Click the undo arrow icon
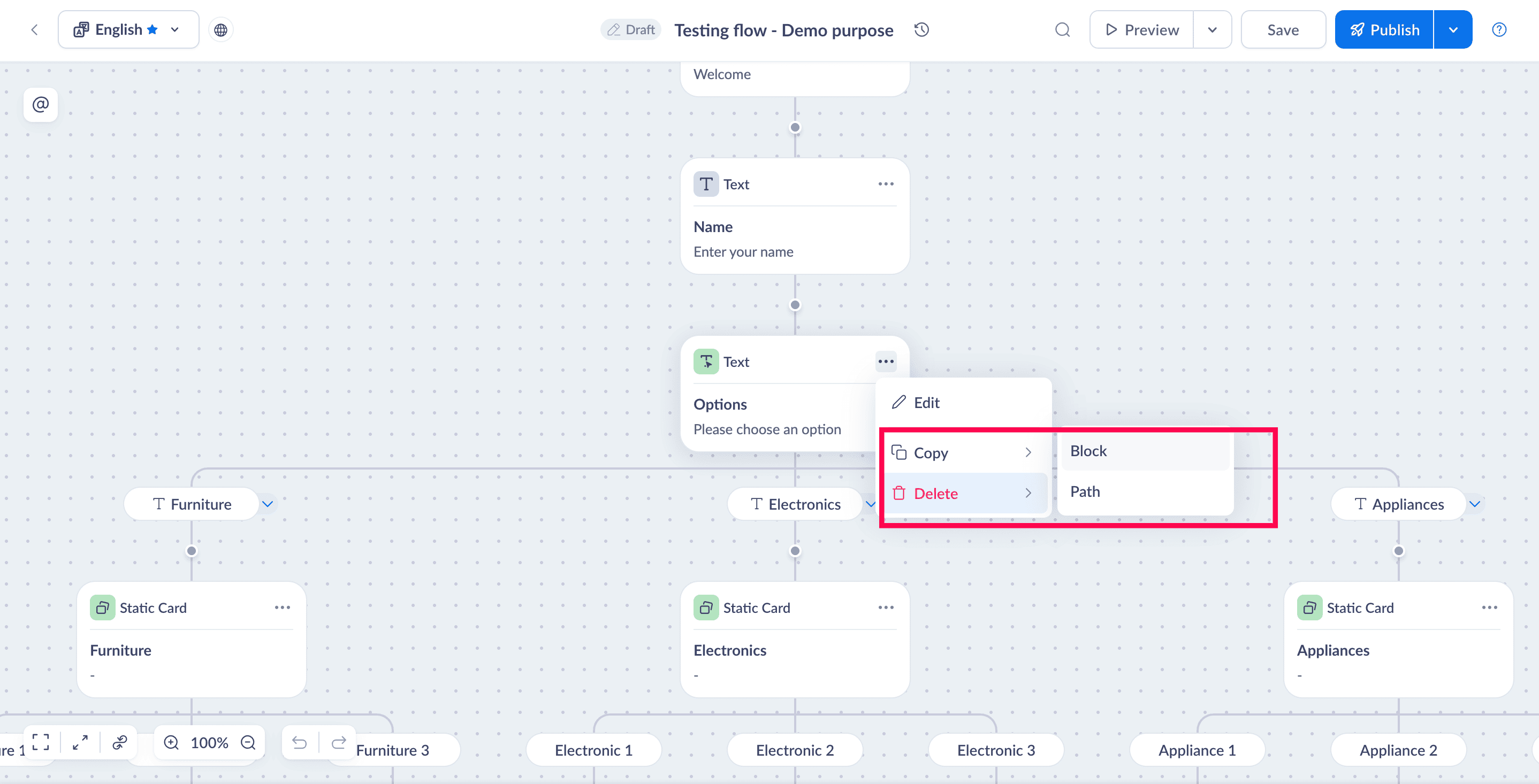The width and height of the screenshot is (1539, 784). click(299, 742)
